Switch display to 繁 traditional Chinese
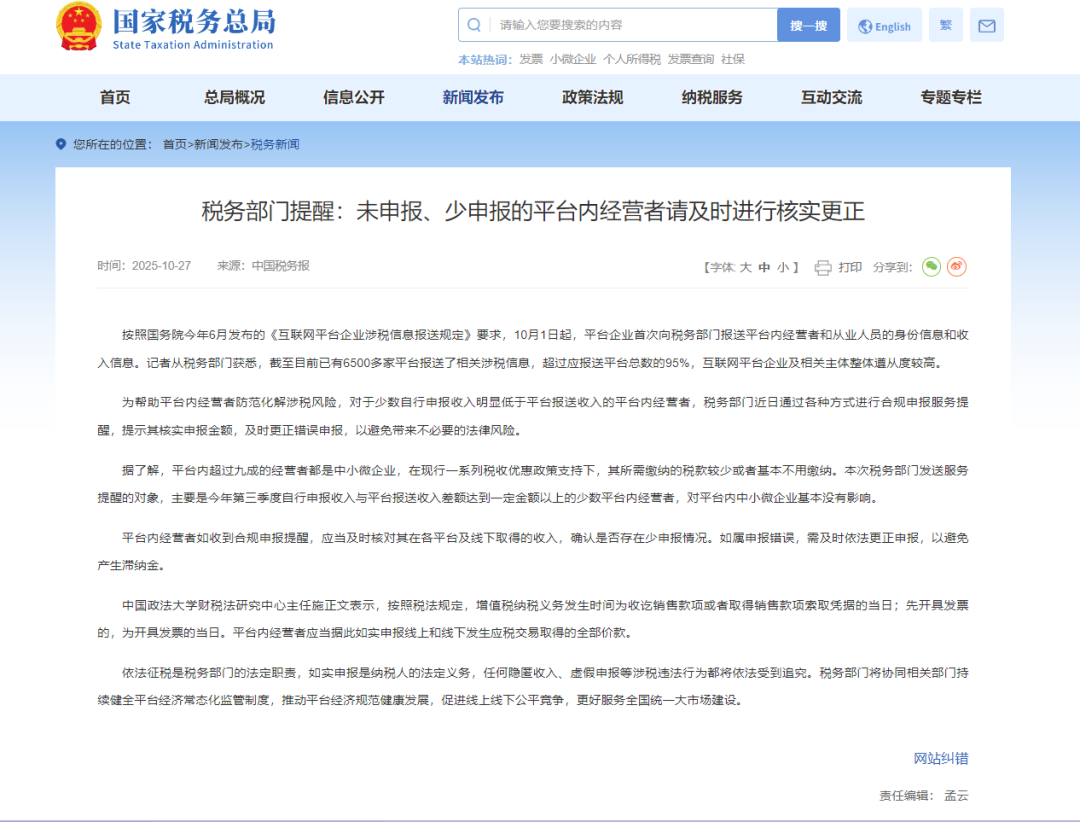1080x822 pixels. pos(945,24)
